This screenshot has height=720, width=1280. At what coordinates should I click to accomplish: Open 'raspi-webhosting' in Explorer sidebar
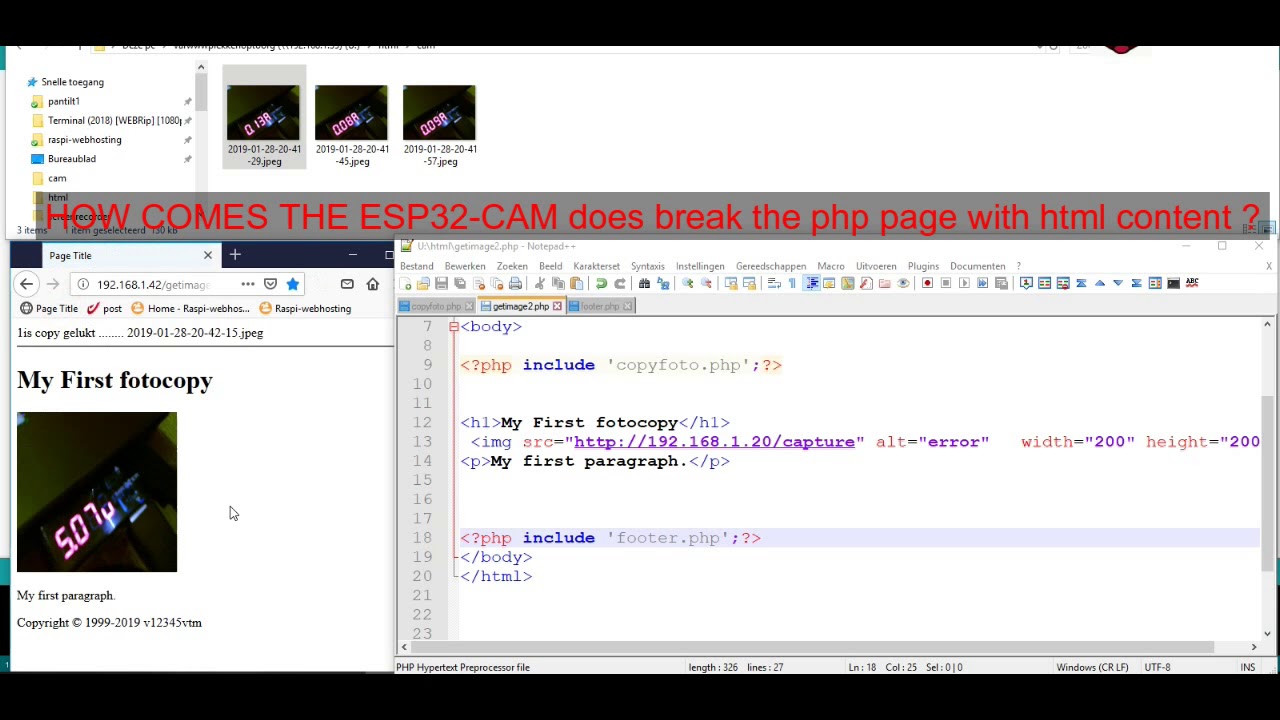point(76,140)
